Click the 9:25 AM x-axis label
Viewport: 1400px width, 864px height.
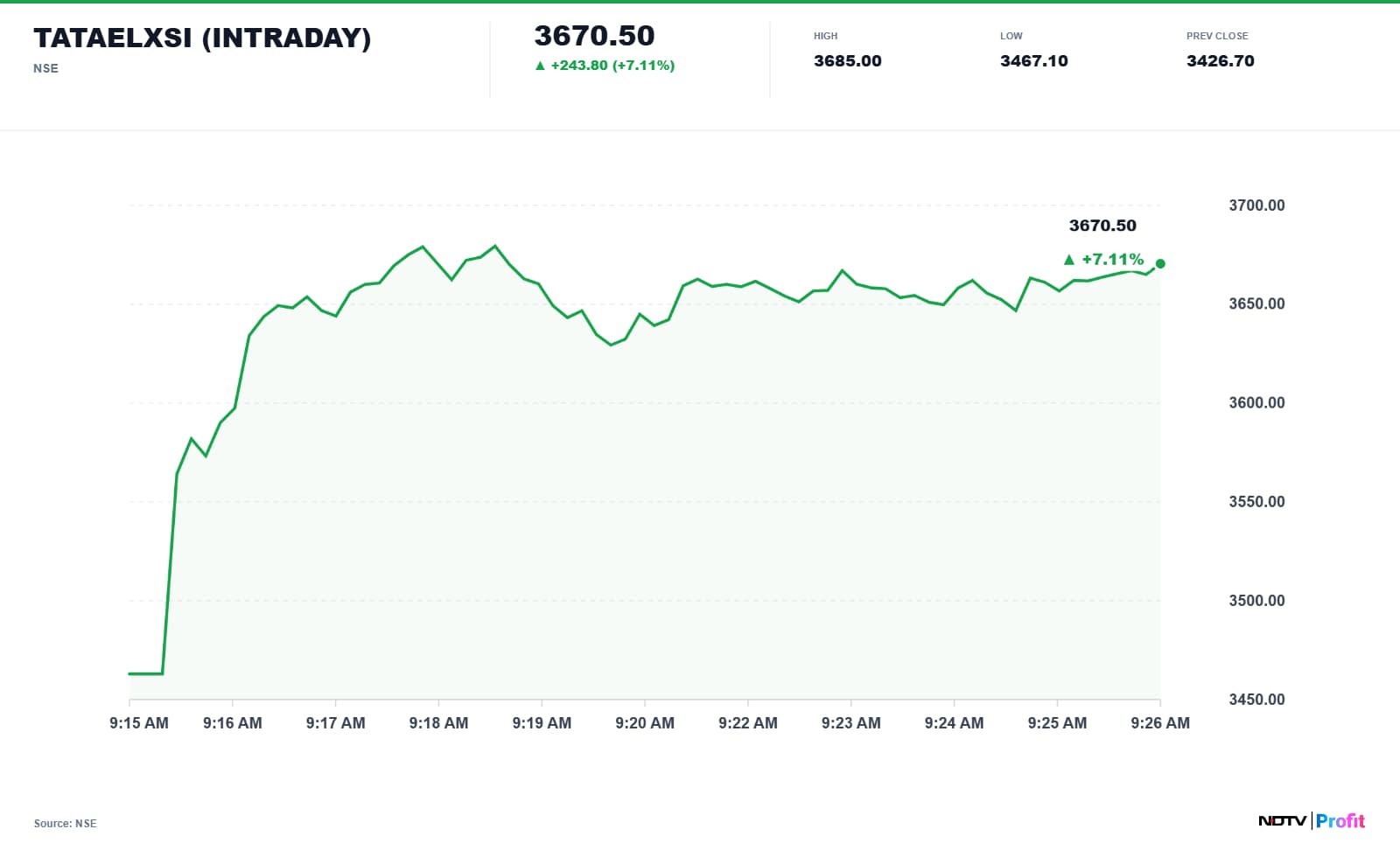point(1057,723)
